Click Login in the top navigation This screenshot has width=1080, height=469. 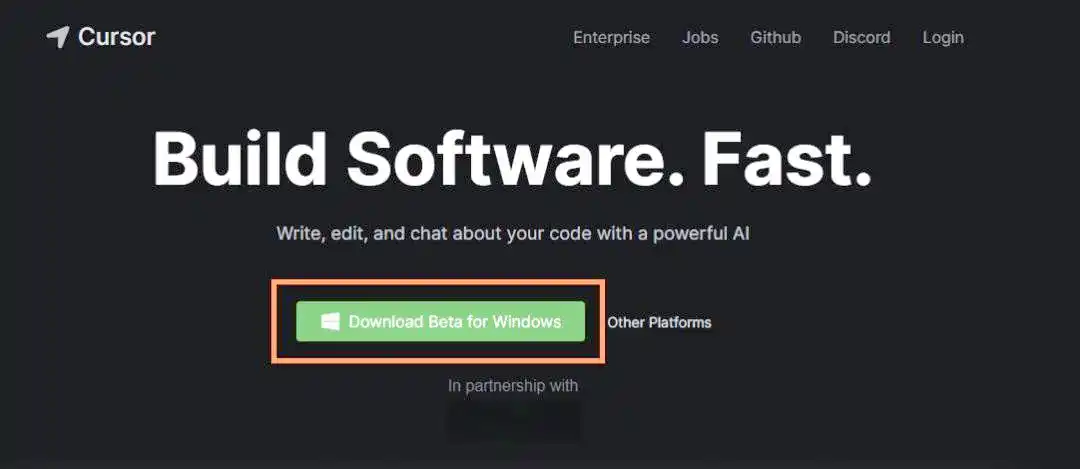click(x=943, y=37)
